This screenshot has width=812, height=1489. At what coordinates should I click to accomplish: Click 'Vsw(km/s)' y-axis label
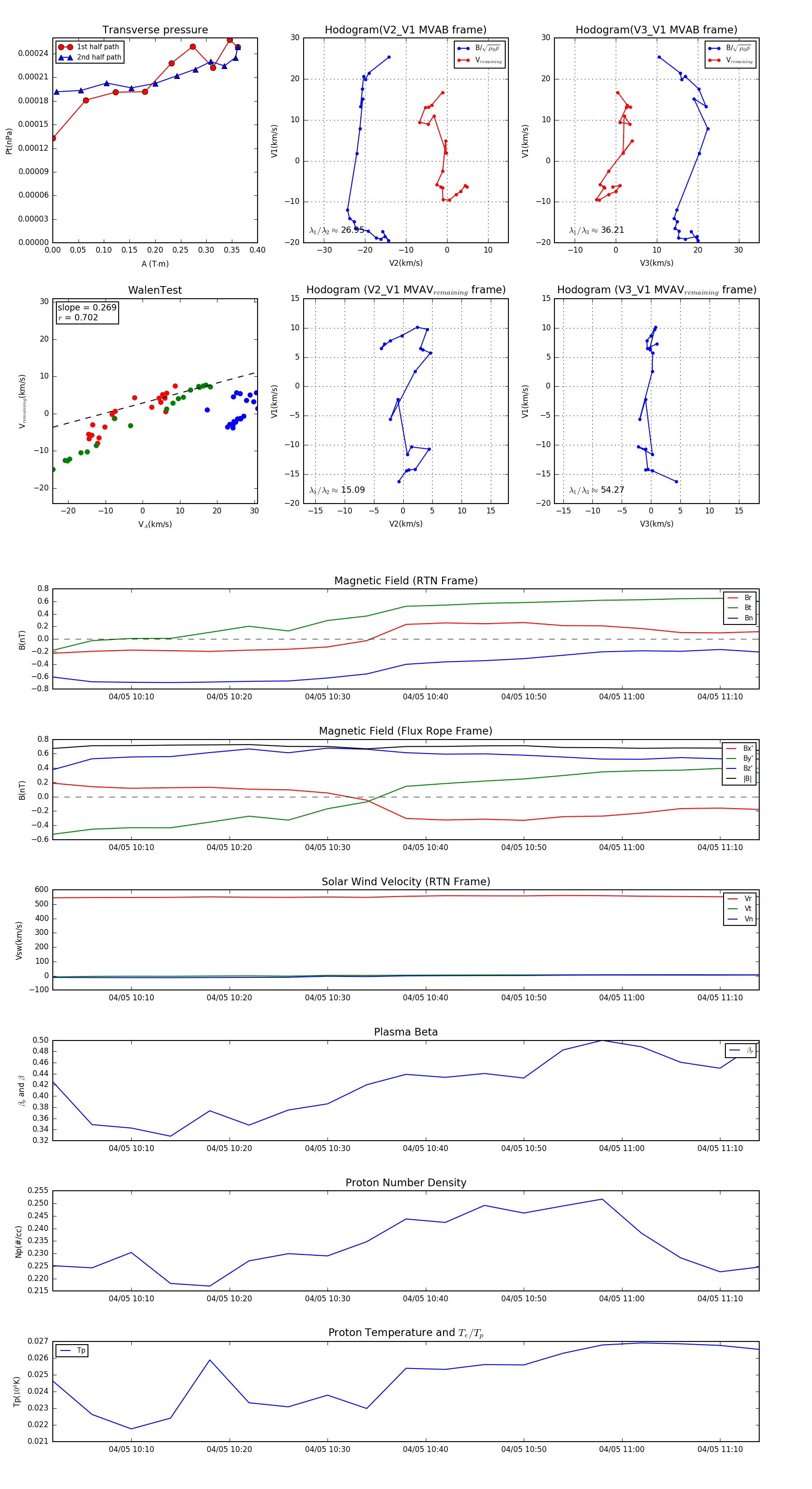pos(18,941)
